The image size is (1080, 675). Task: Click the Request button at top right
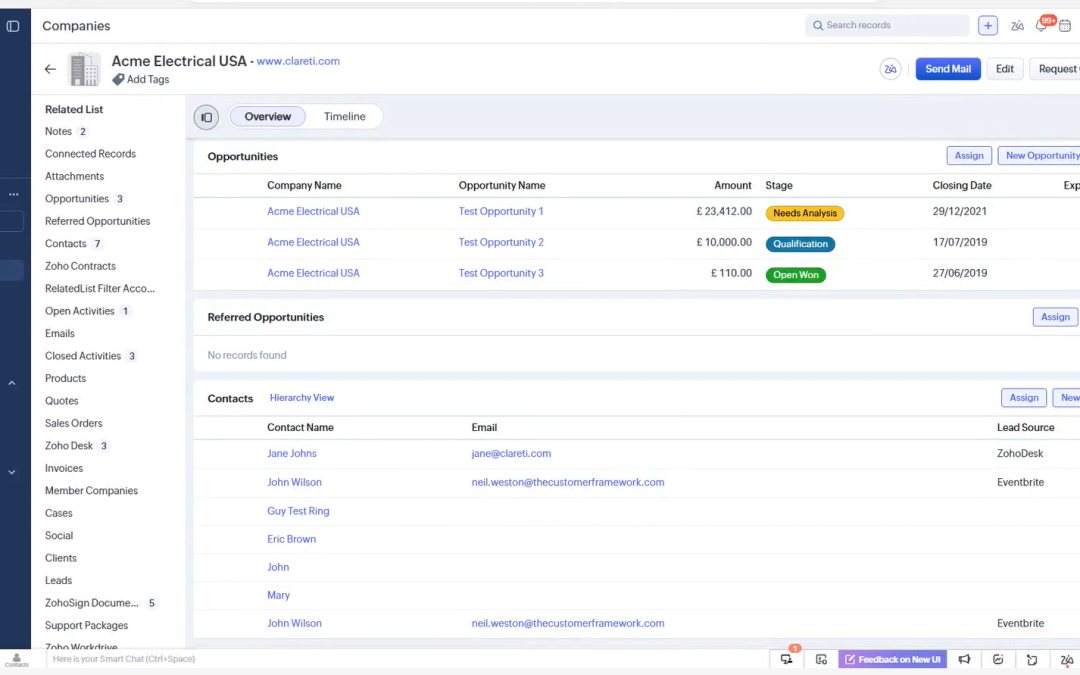[1056, 69]
